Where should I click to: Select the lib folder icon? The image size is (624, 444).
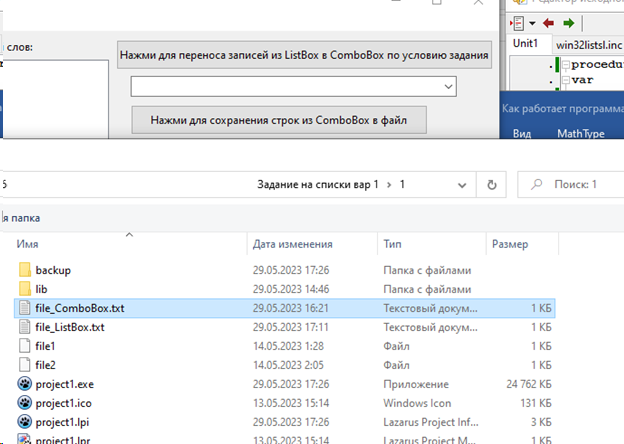click(x=25, y=289)
